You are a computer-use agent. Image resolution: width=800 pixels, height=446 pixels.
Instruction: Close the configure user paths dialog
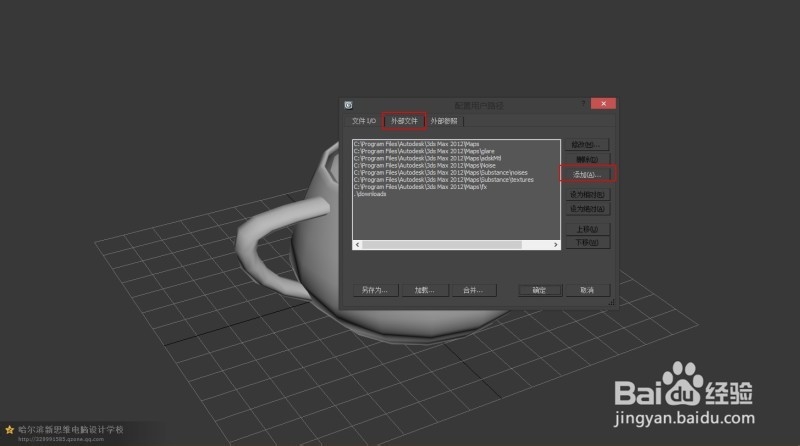point(604,104)
